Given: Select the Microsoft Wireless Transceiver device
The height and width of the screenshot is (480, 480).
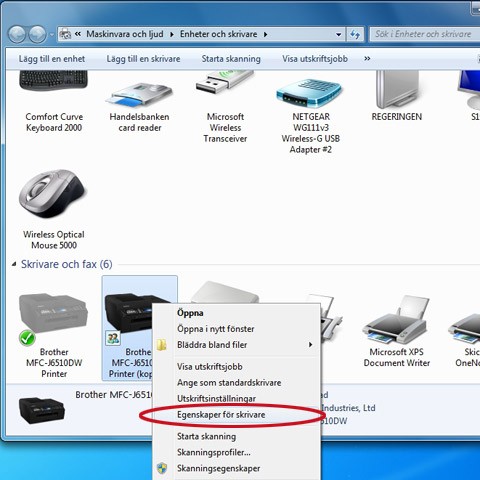Looking at the screenshot, I should [225, 107].
